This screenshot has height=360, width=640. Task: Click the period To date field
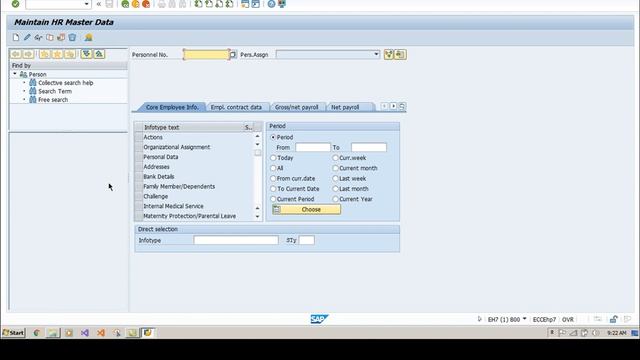click(x=369, y=147)
